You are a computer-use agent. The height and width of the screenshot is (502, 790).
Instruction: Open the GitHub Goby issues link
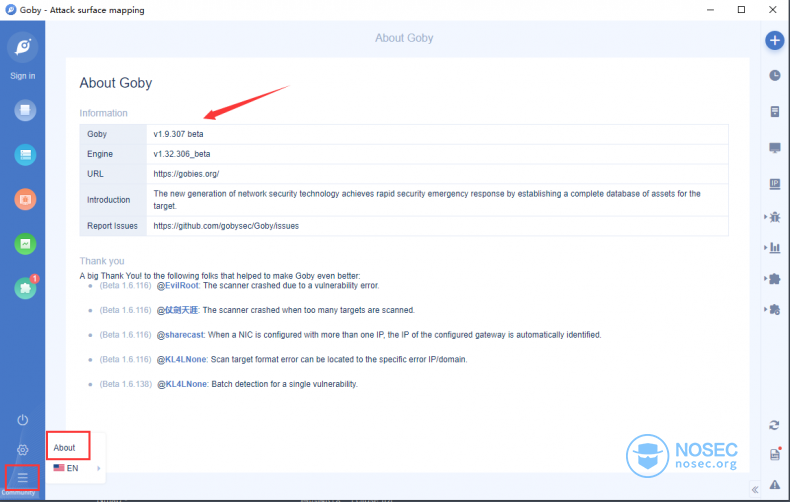(226, 226)
